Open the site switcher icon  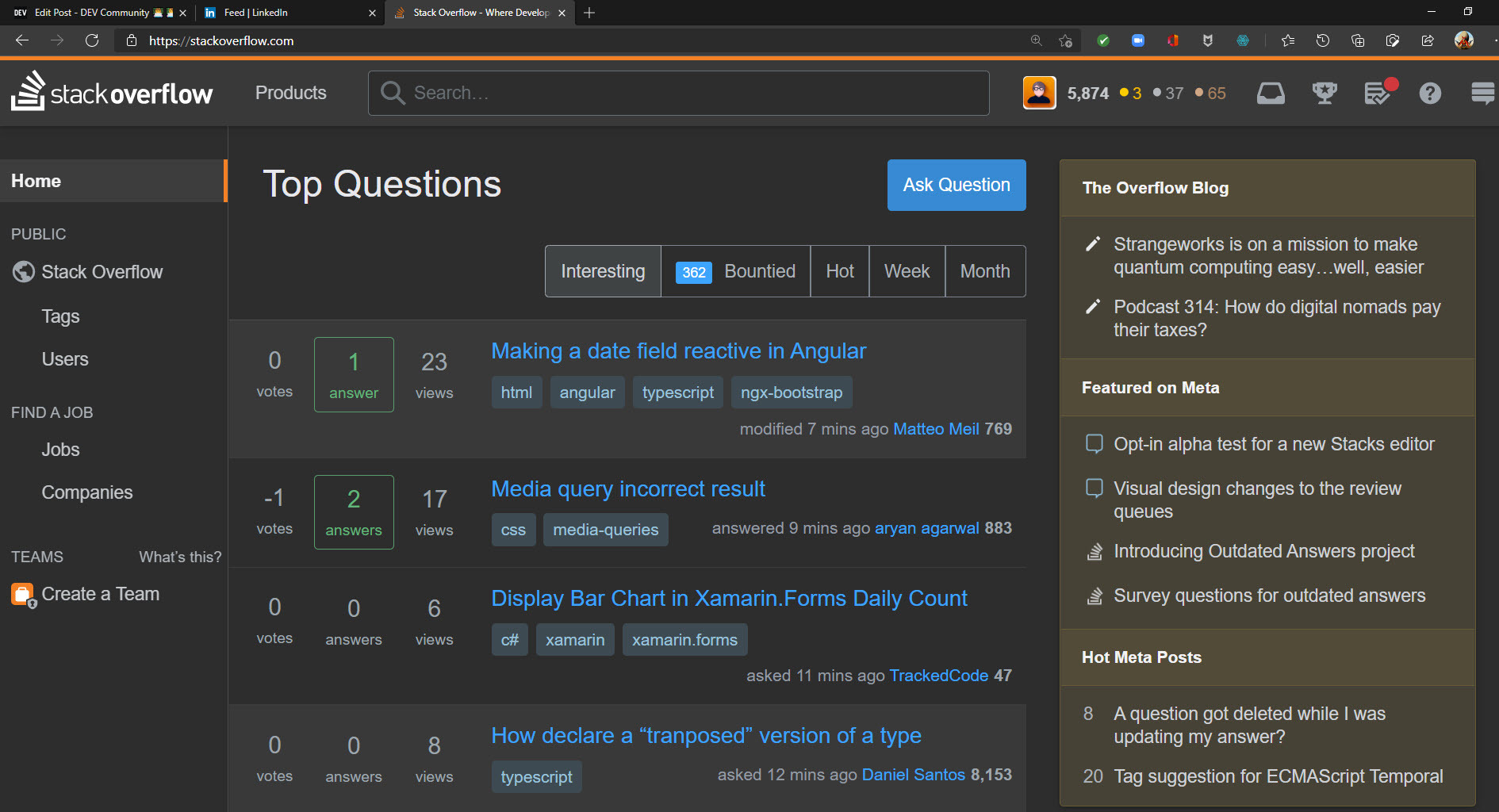1482,94
